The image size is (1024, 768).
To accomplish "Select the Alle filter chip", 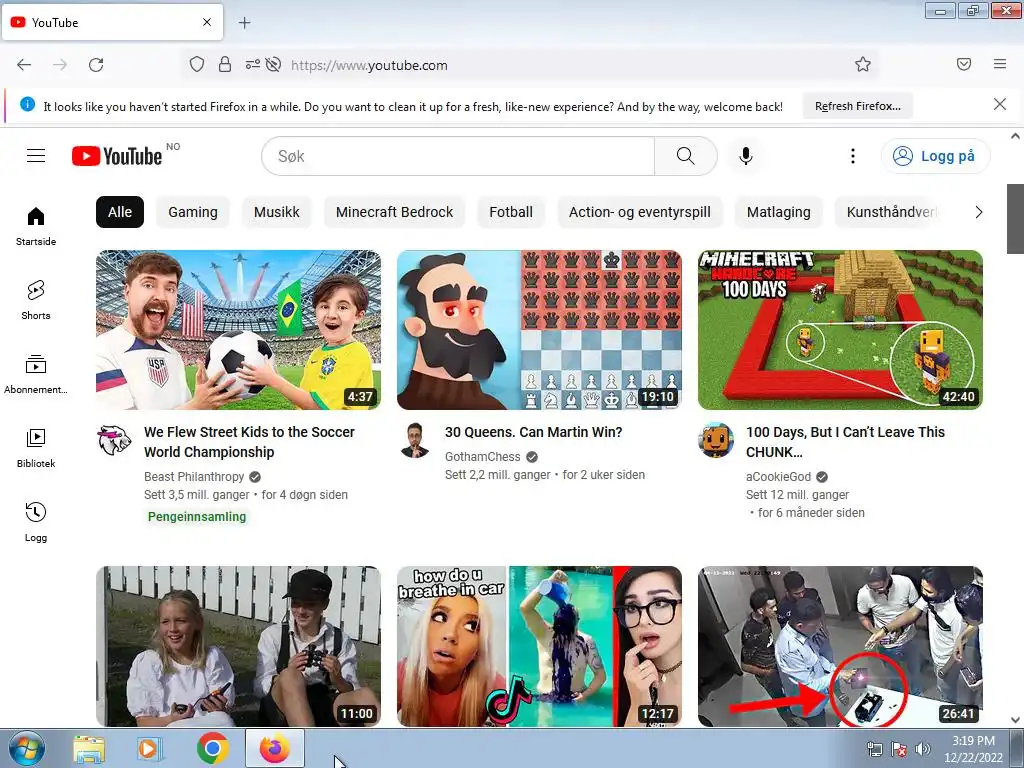I will coord(120,212).
